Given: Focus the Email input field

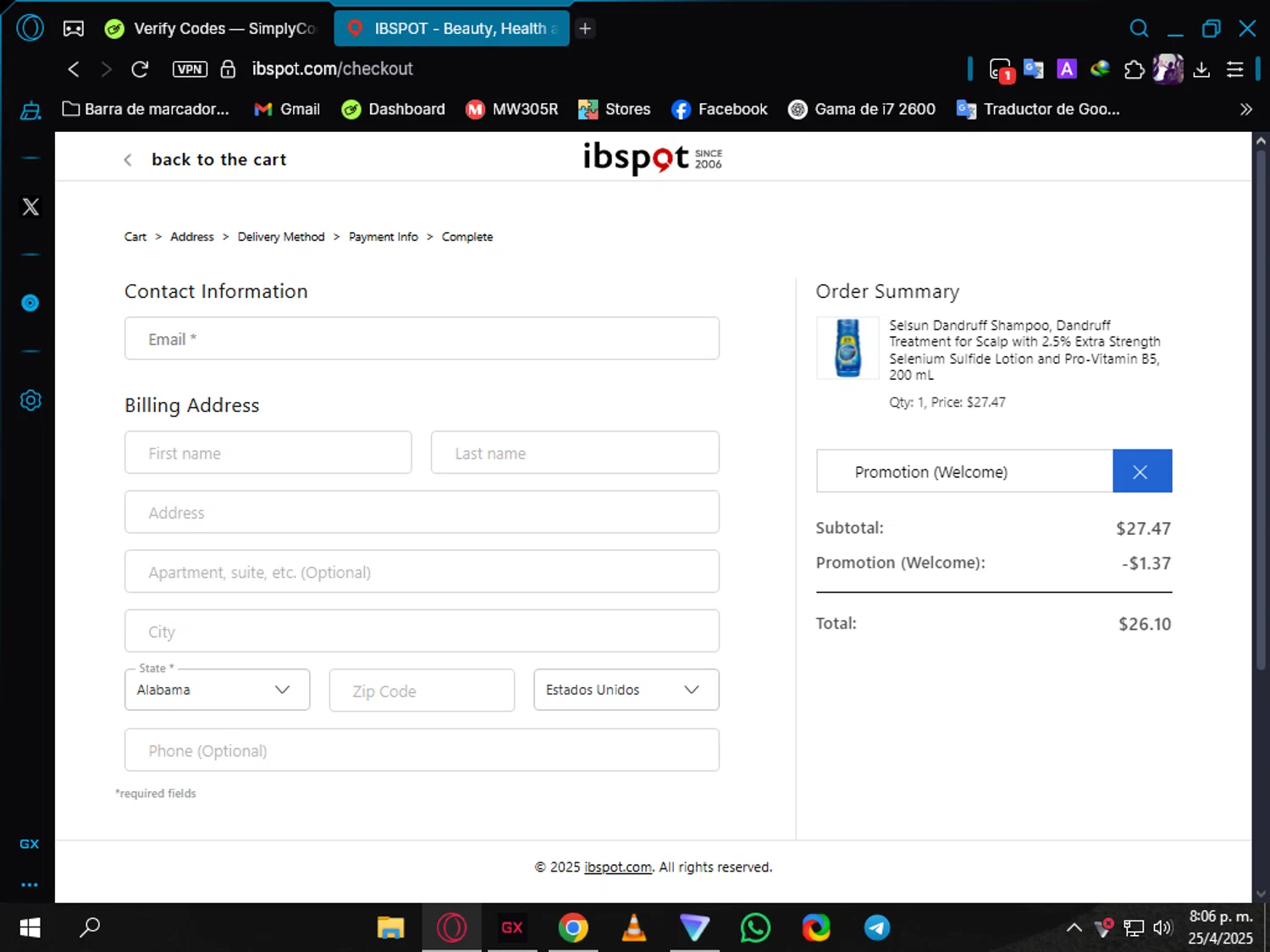Looking at the screenshot, I should [422, 338].
